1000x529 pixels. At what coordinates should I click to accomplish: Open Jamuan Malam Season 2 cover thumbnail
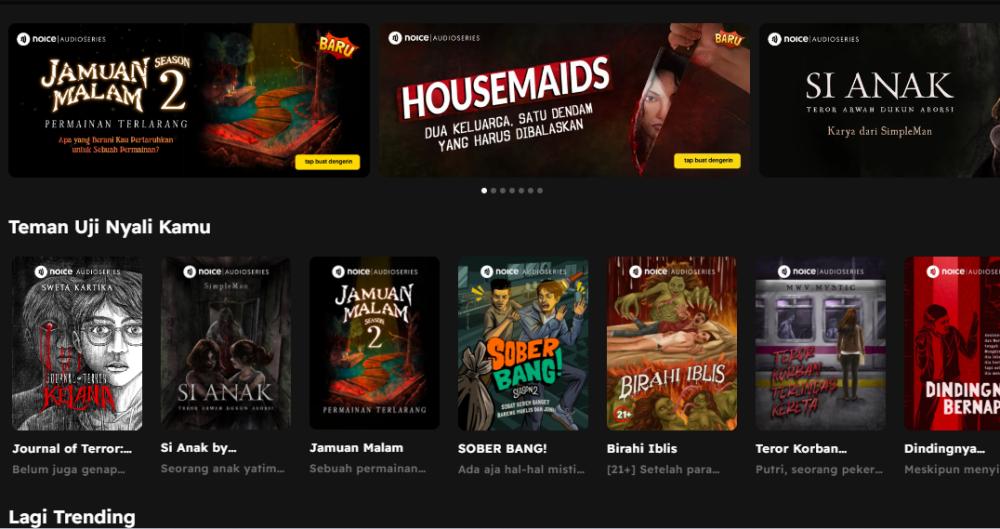coord(374,343)
